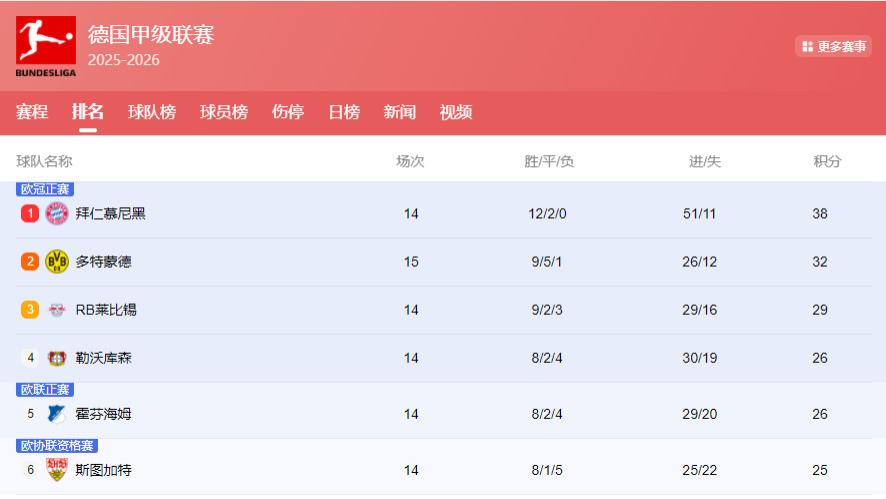Viewport: 886px width, 499px height.
Task: Click the 欧联正赛 zone label
Action: click(x=45, y=389)
